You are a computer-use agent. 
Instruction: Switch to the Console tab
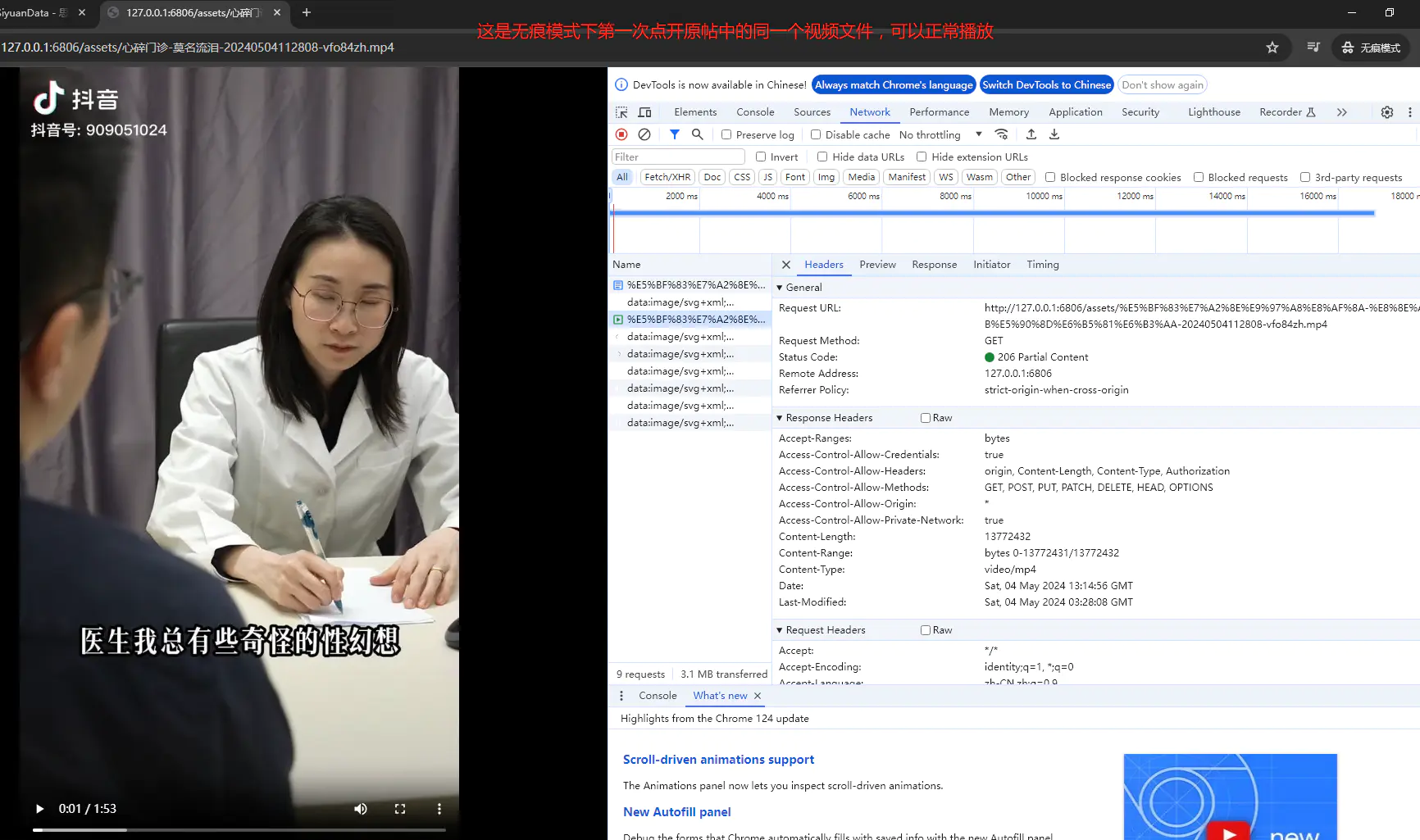click(x=754, y=112)
